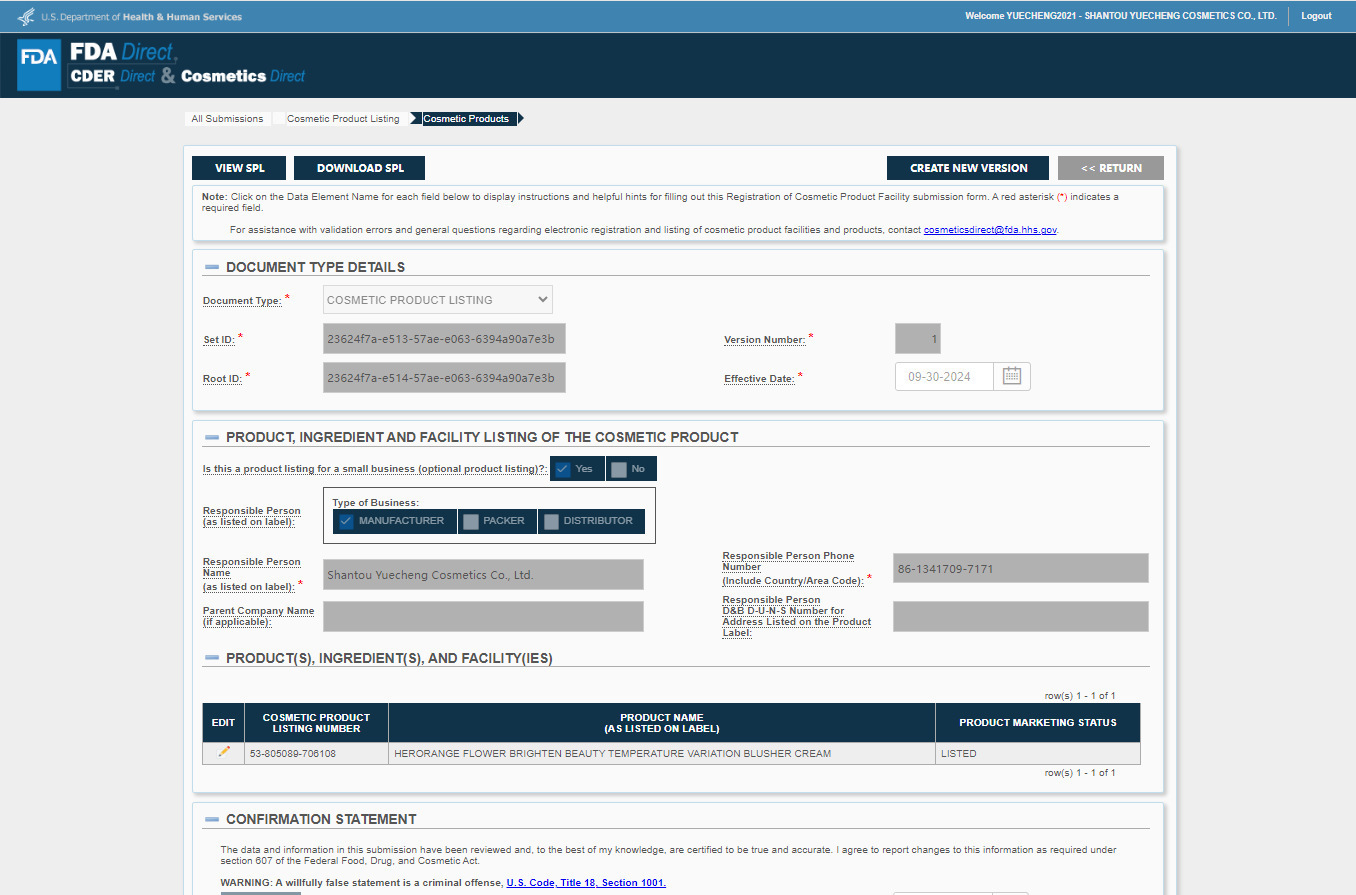This screenshot has width=1356, height=895.
Task: Click the D-U-N-S Number input field
Action: (1021, 616)
